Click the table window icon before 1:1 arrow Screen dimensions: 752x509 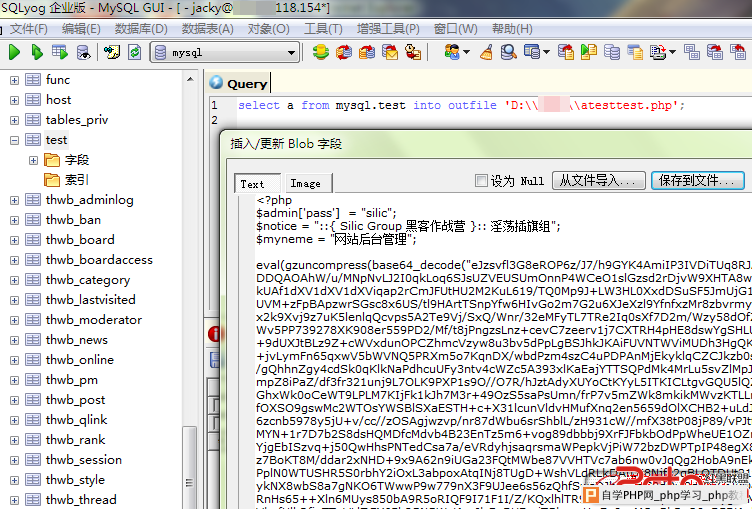pyautogui.click(x=532, y=52)
